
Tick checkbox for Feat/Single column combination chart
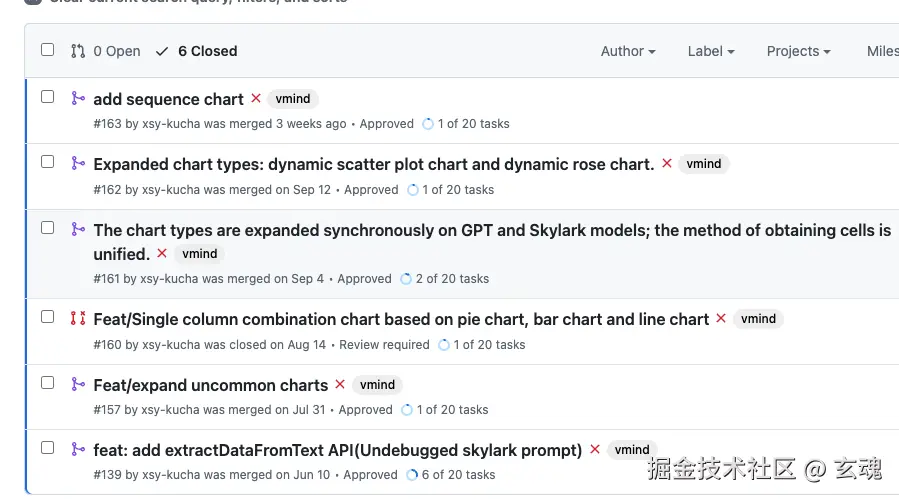tap(47, 317)
